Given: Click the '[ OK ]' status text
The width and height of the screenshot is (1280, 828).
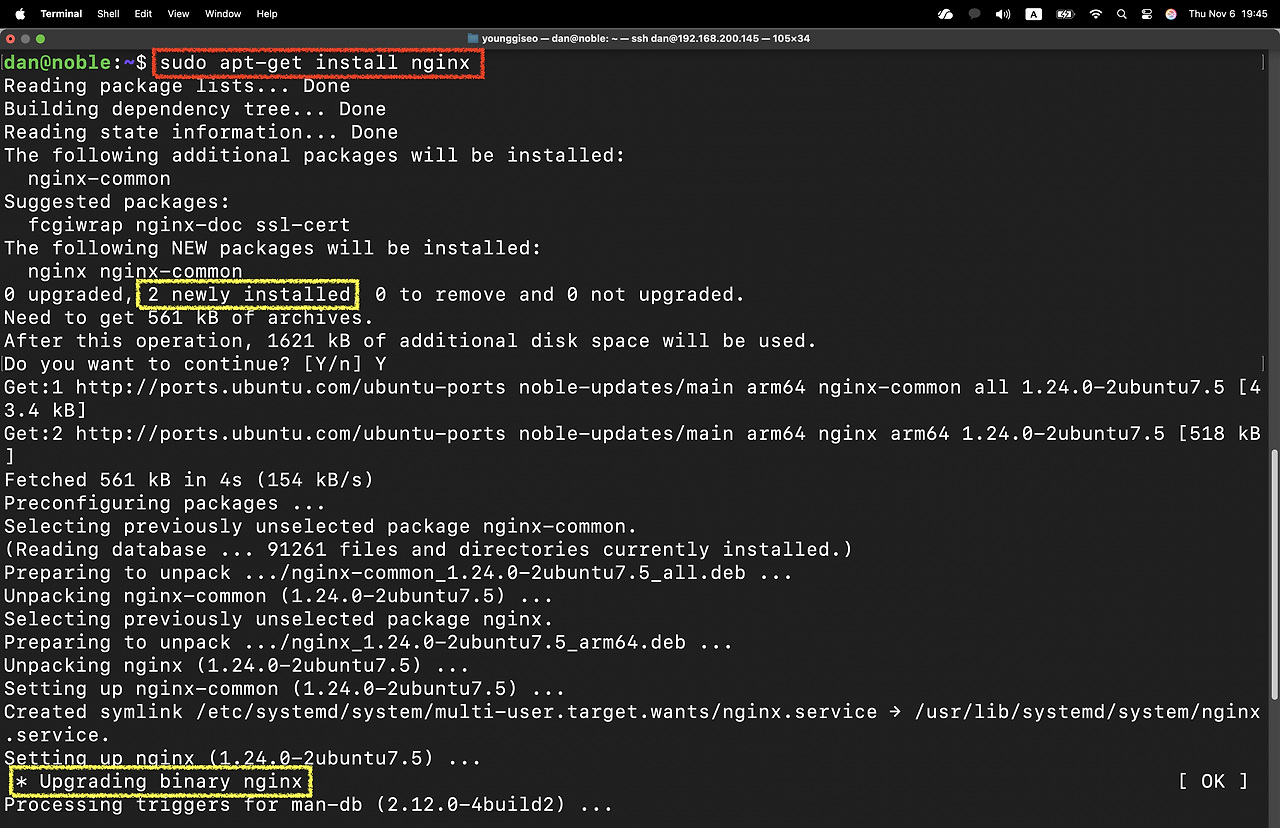Looking at the screenshot, I should click(1213, 781).
